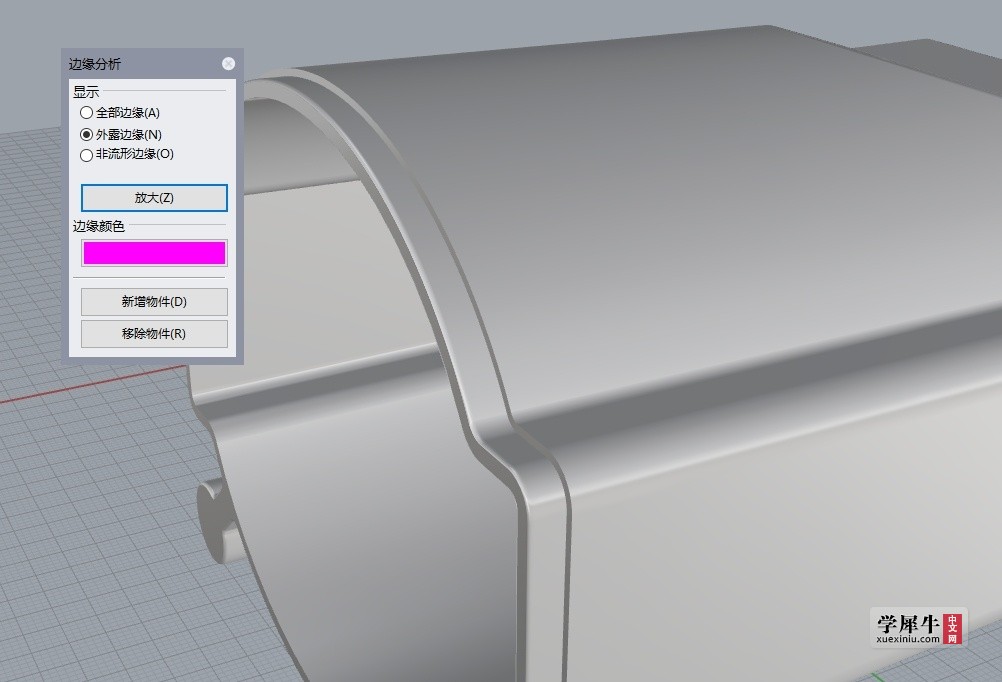Click the 新增物件(D) button
Image resolution: width=1002 pixels, height=682 pixels.
pos(154,302)
